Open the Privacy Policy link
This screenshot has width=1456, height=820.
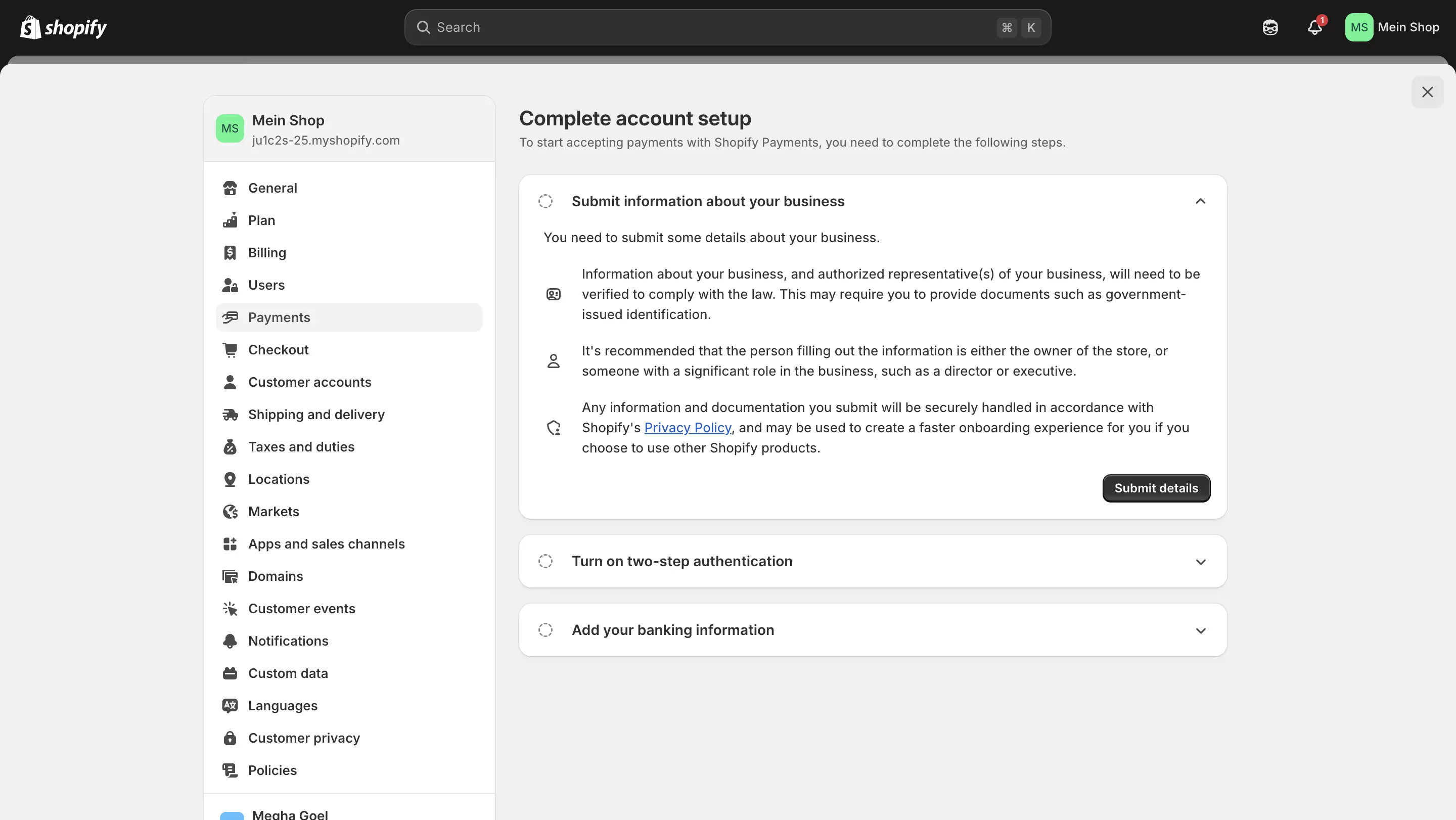coord(688,428)
